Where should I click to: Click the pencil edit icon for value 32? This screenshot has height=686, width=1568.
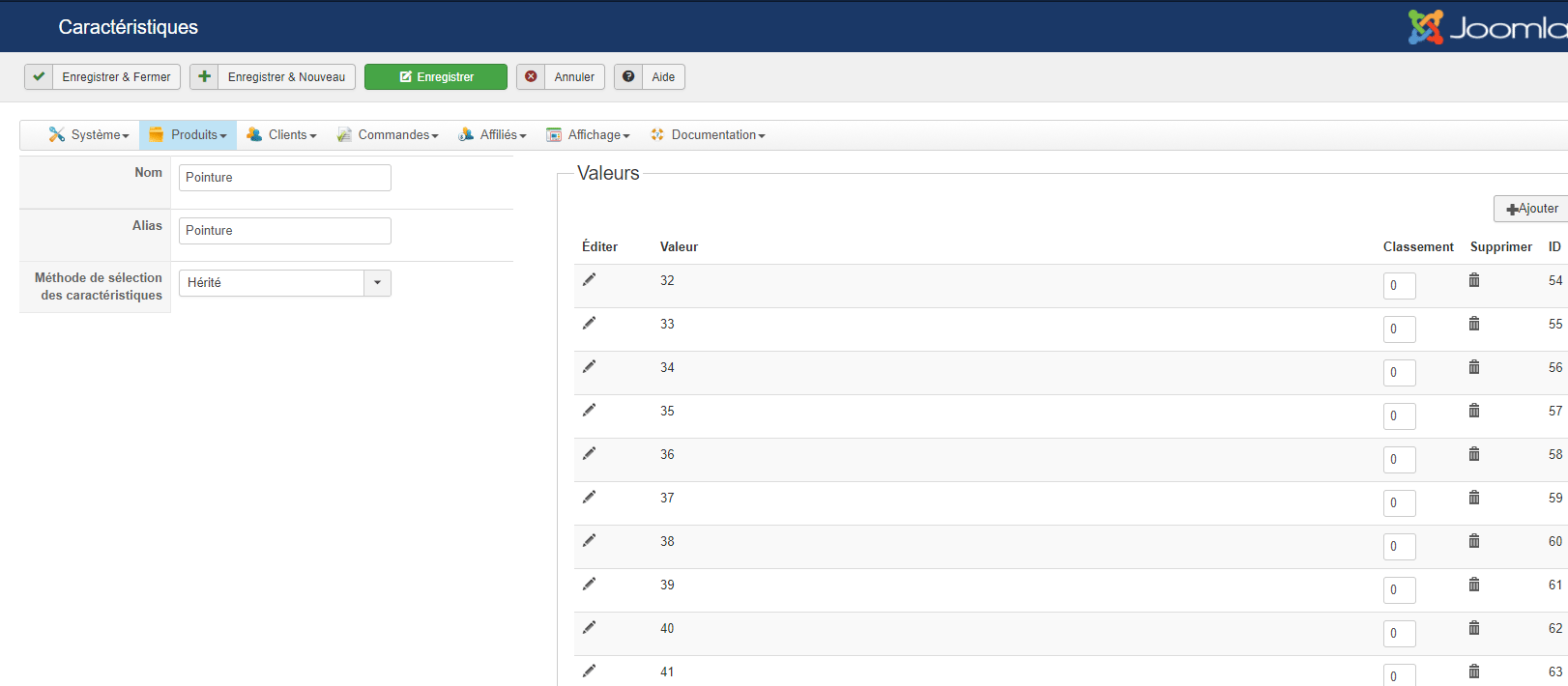589,280
